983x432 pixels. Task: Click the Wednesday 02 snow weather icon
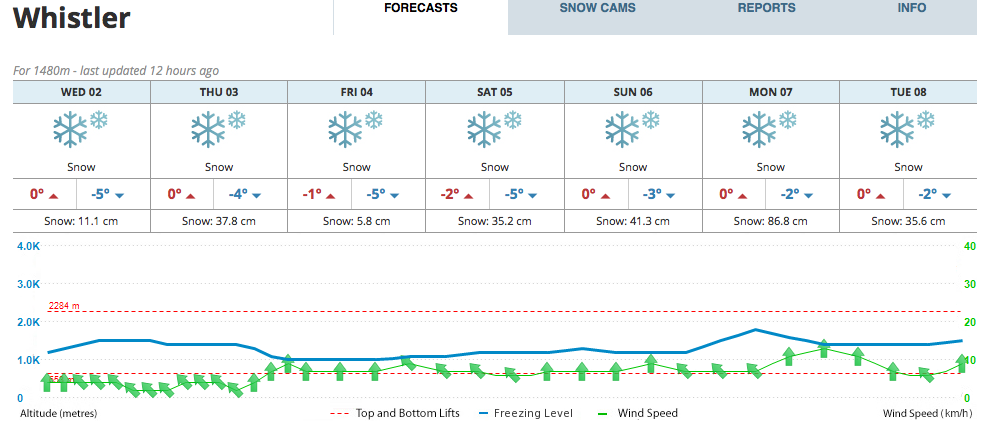(x=81, y=129)
